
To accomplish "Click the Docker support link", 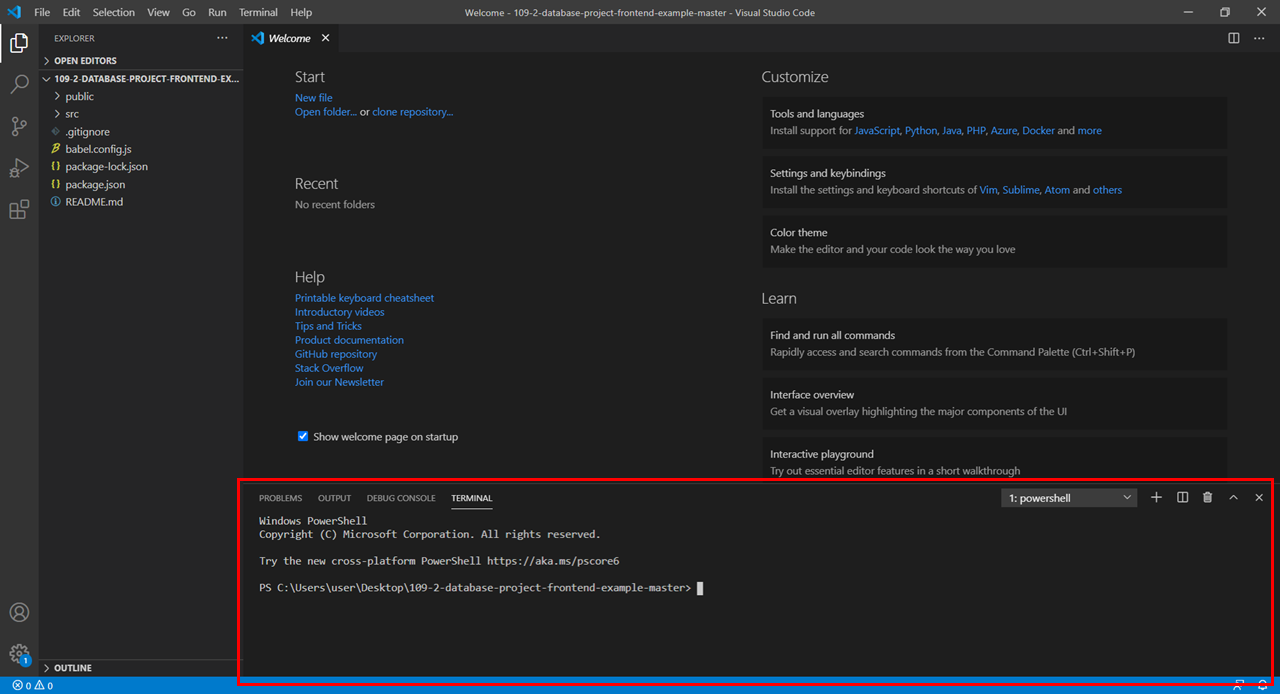I will pyautogui.click(x=1038, y=131).
